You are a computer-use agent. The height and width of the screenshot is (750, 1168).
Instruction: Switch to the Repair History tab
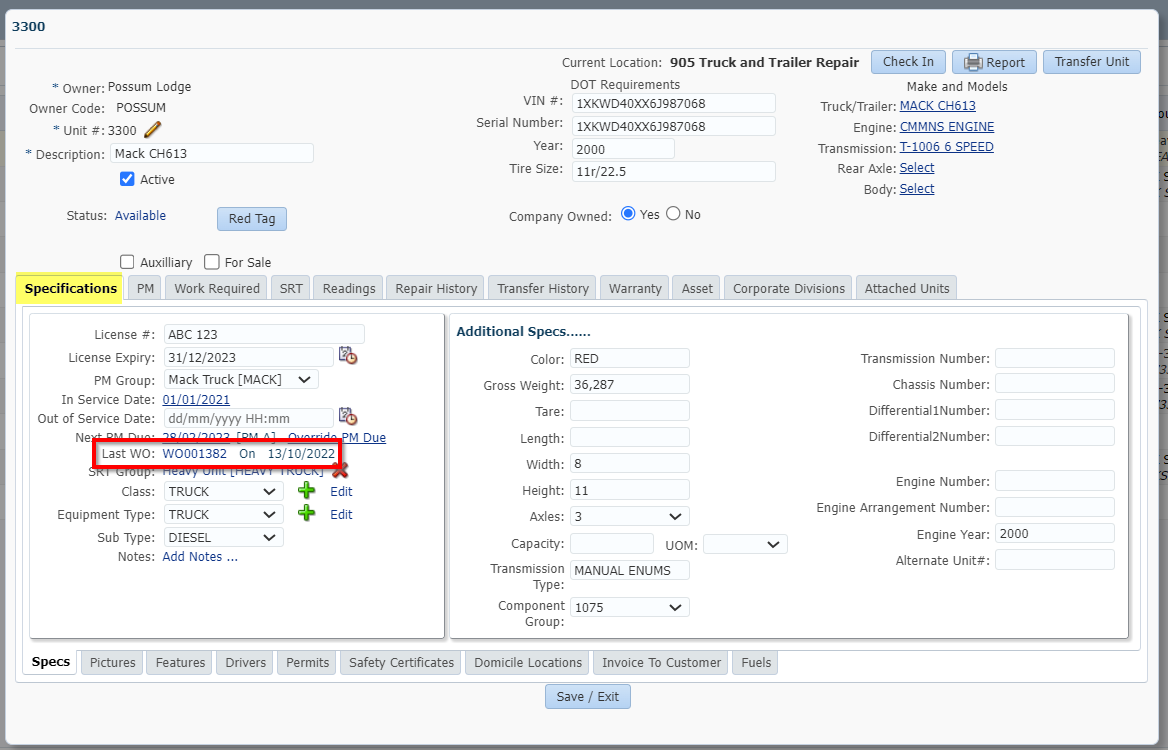coord(436,288)
